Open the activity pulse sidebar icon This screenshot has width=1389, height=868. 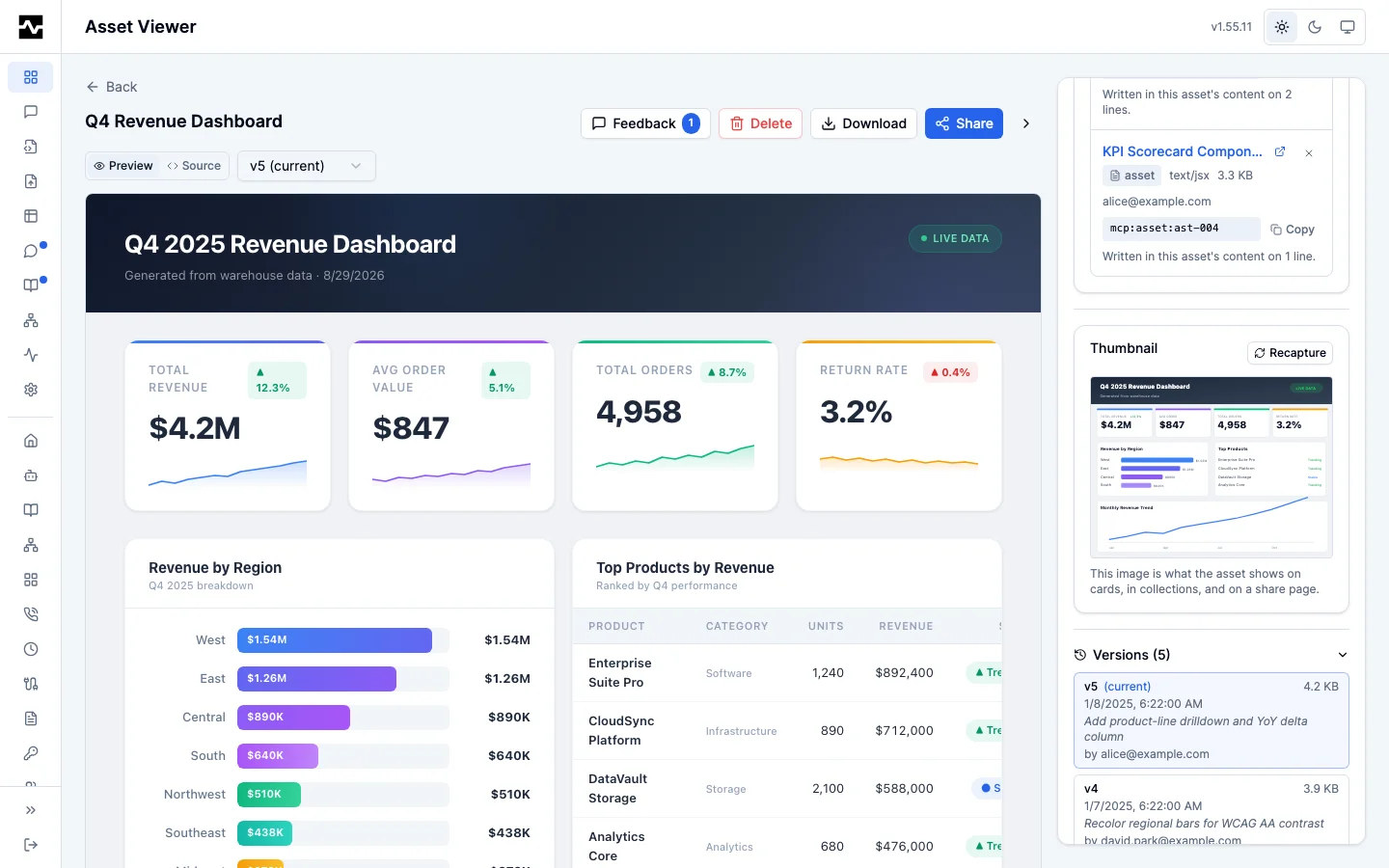tap(31, 355)
